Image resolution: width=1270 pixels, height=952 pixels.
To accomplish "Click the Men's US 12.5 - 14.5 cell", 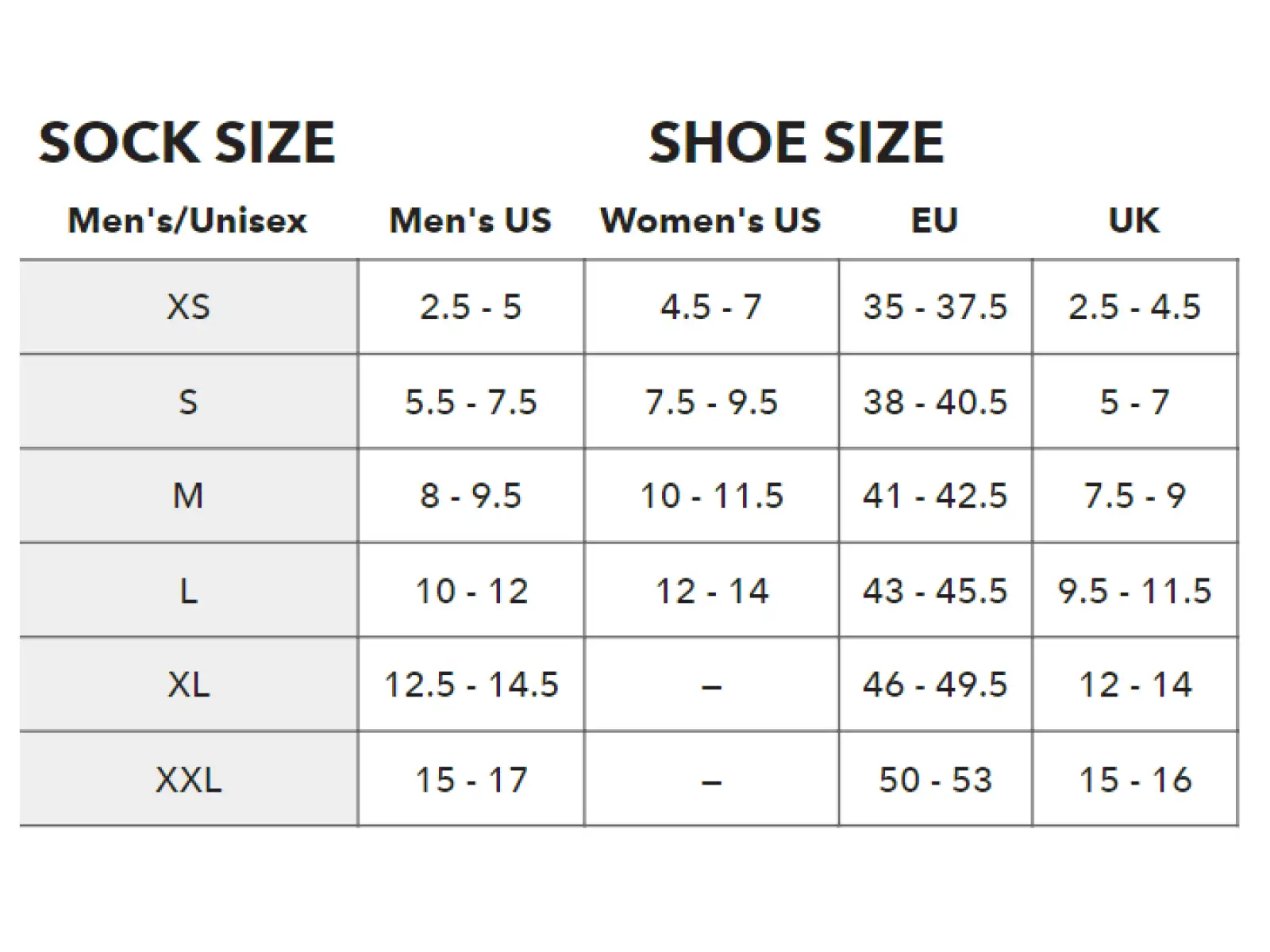I will [x=471, y=685].
